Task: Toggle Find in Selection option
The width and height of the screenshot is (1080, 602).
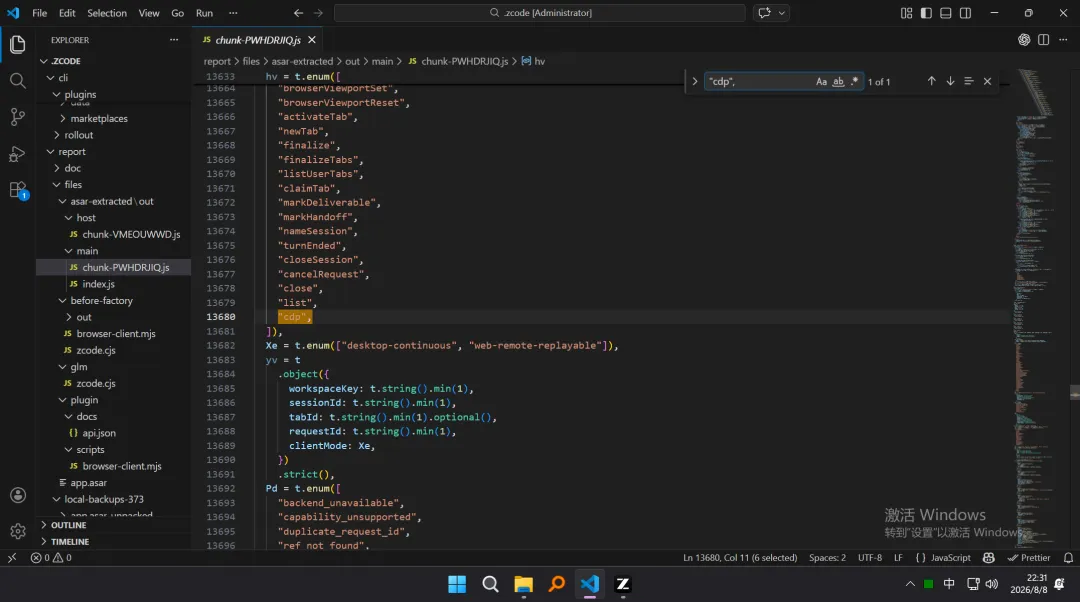Action: (x=968, y=81)
